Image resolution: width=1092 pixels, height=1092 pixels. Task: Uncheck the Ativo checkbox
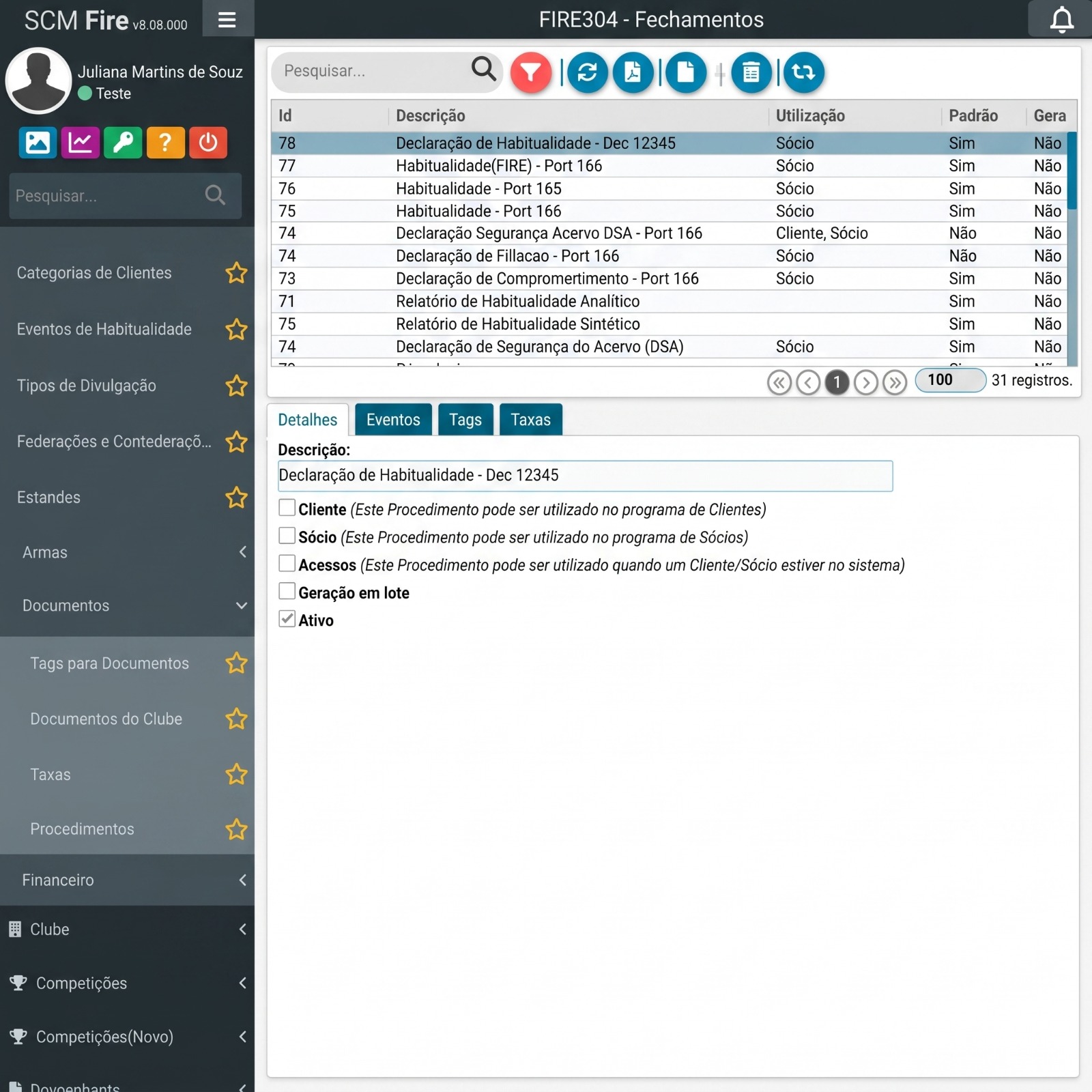[287, 619]
